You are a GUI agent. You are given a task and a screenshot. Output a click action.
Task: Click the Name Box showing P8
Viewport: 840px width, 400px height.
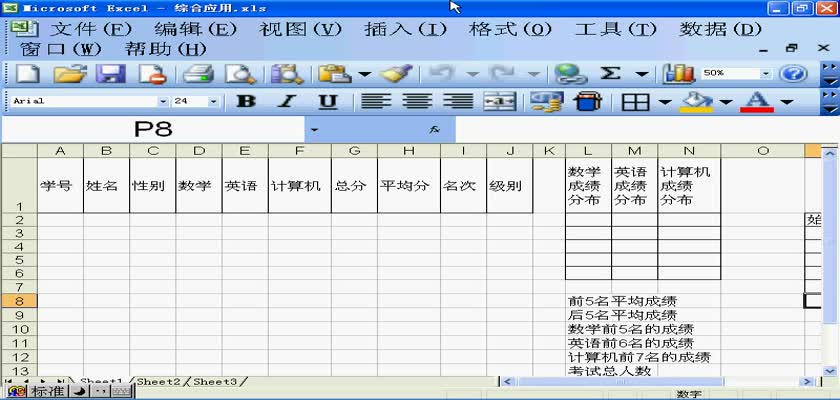153,130
